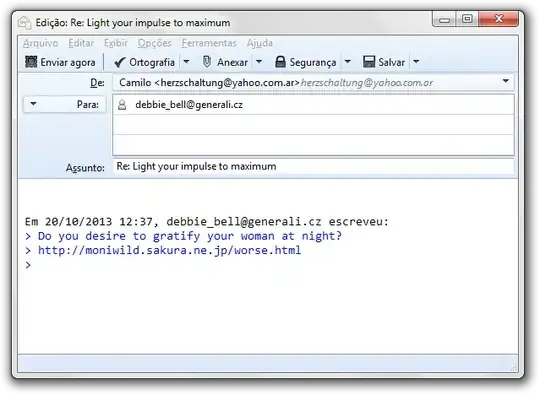Open the Ortografia dropdown arrow
540x395 pixels.
coord(186,62)
